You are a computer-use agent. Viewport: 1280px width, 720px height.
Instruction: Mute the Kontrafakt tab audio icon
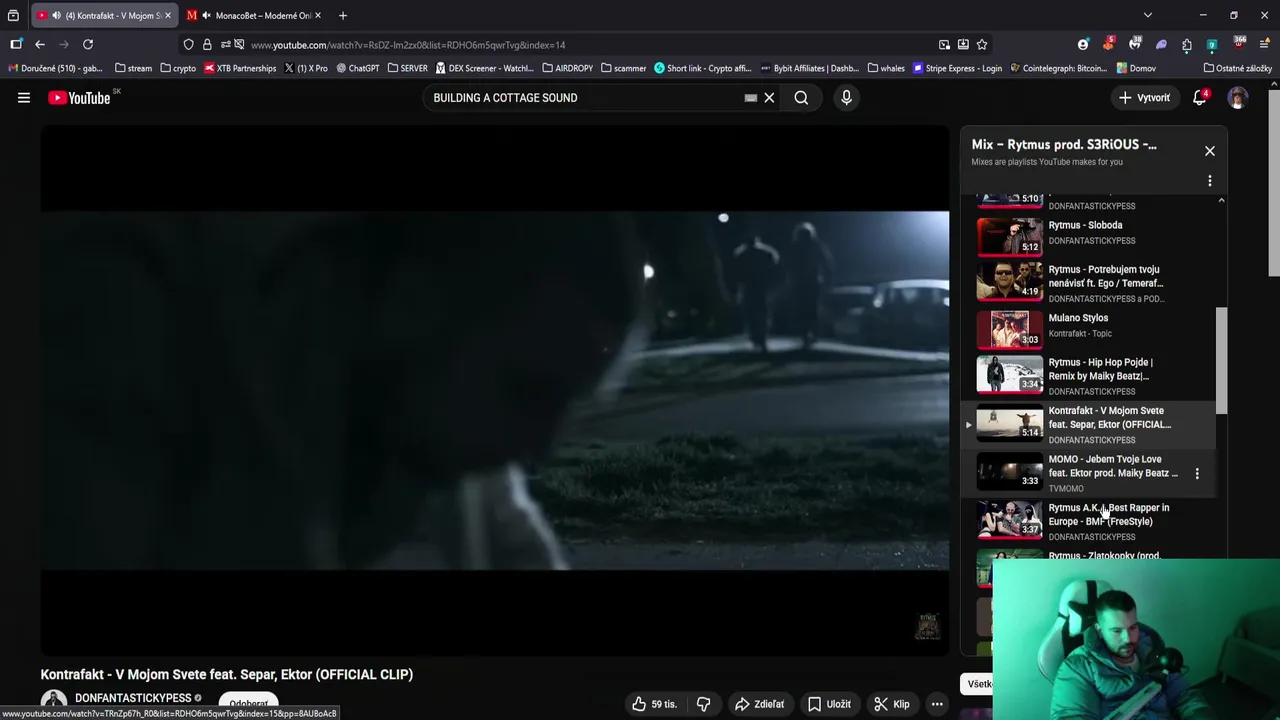(55, 15)
